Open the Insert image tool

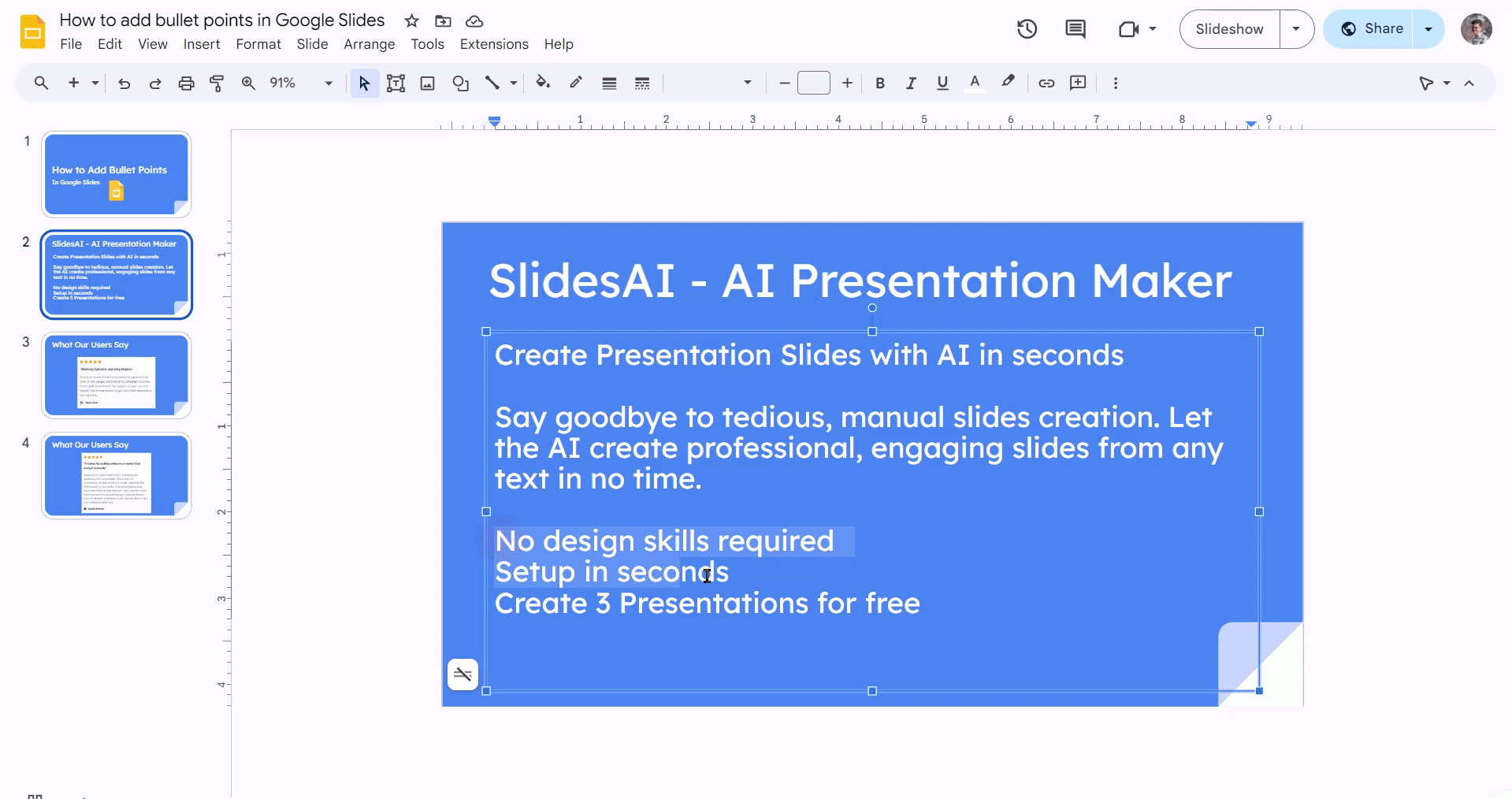[x=427, y=83]
